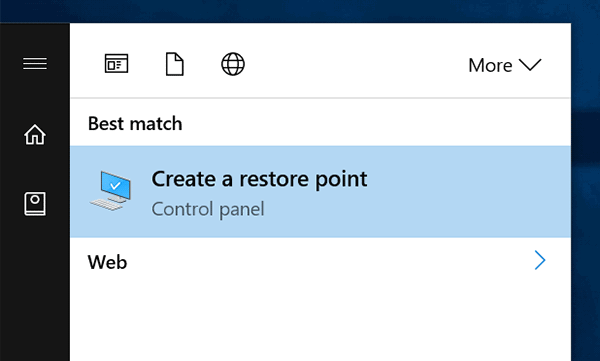Click highlighted result row's blank right side

pos(471,191)
